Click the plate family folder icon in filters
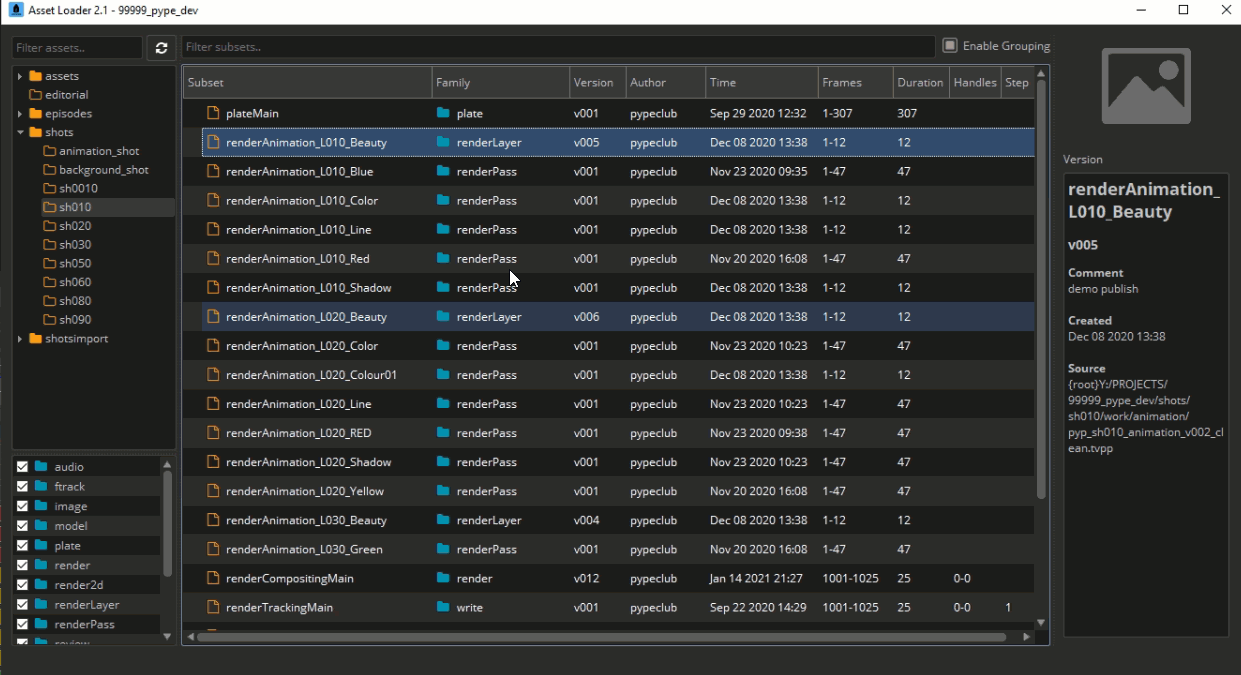1241x675 pixels. coord(41,546)
